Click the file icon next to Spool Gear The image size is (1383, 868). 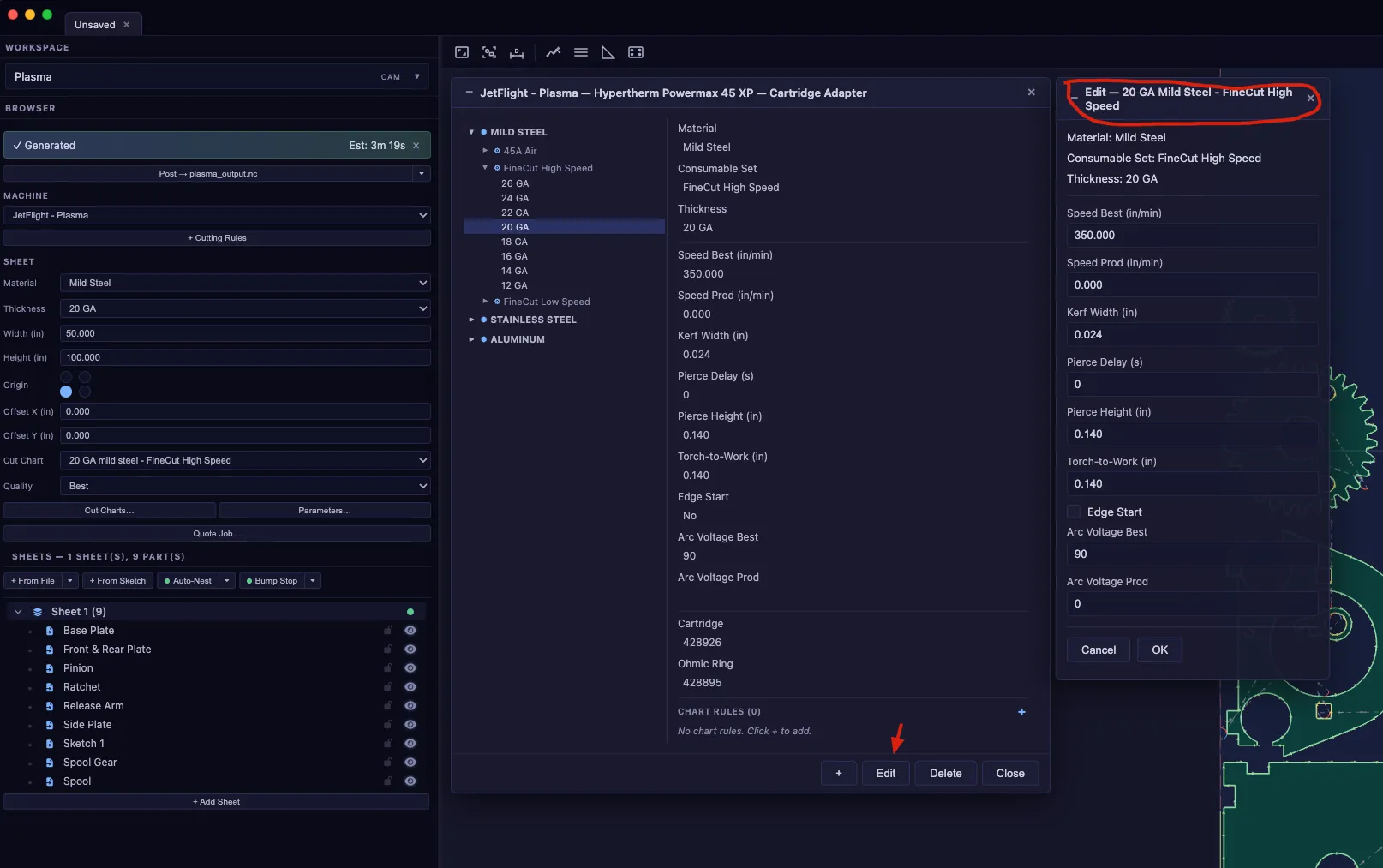pos(50,763)
